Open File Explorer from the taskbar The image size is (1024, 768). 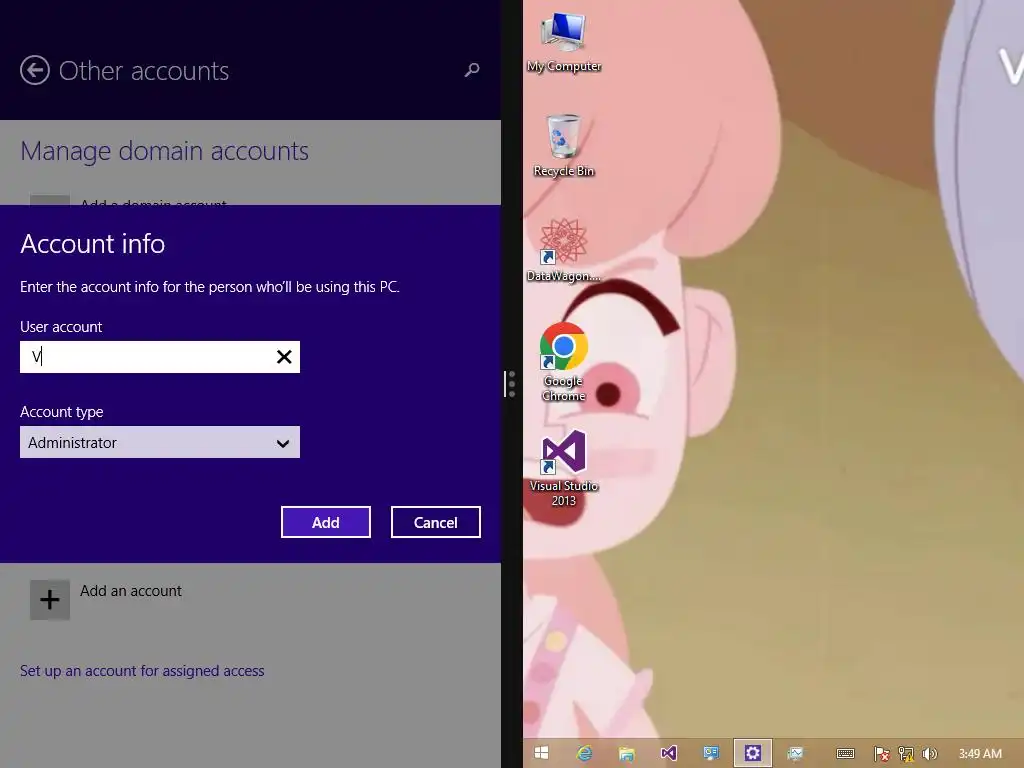pyautogui.click(x=626, y=754)
